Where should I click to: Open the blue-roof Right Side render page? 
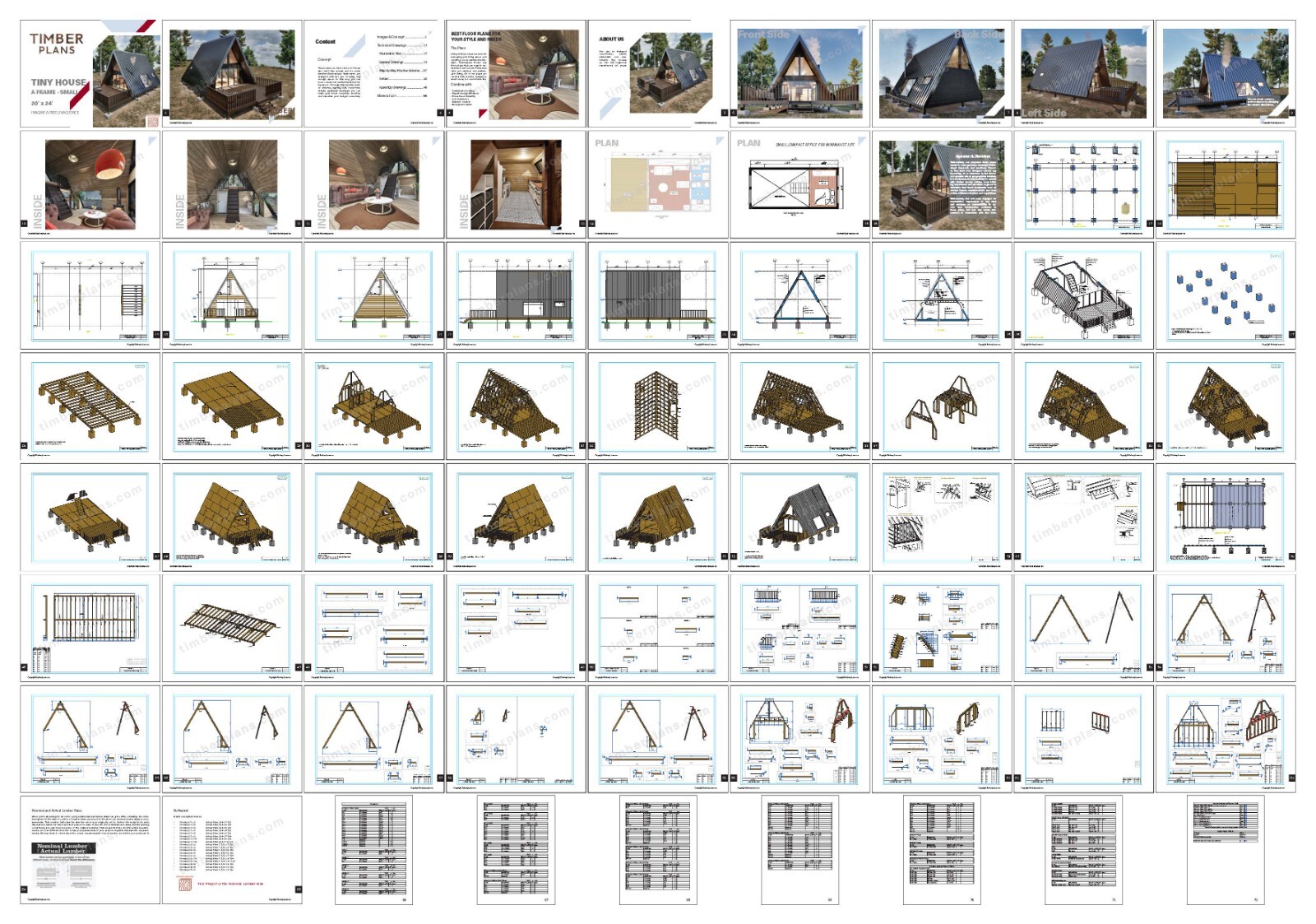pyautogui.click(x=1226, y=74)
